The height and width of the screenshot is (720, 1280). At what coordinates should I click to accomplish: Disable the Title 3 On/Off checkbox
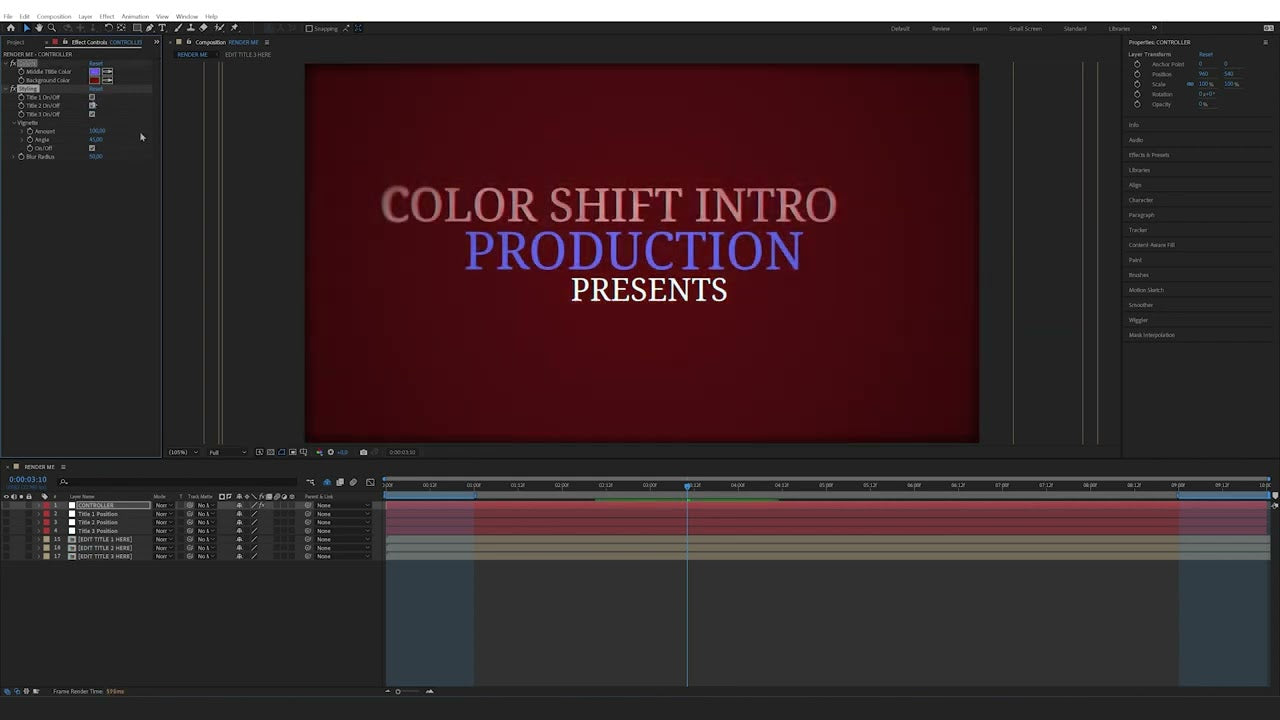coord(92,114)
